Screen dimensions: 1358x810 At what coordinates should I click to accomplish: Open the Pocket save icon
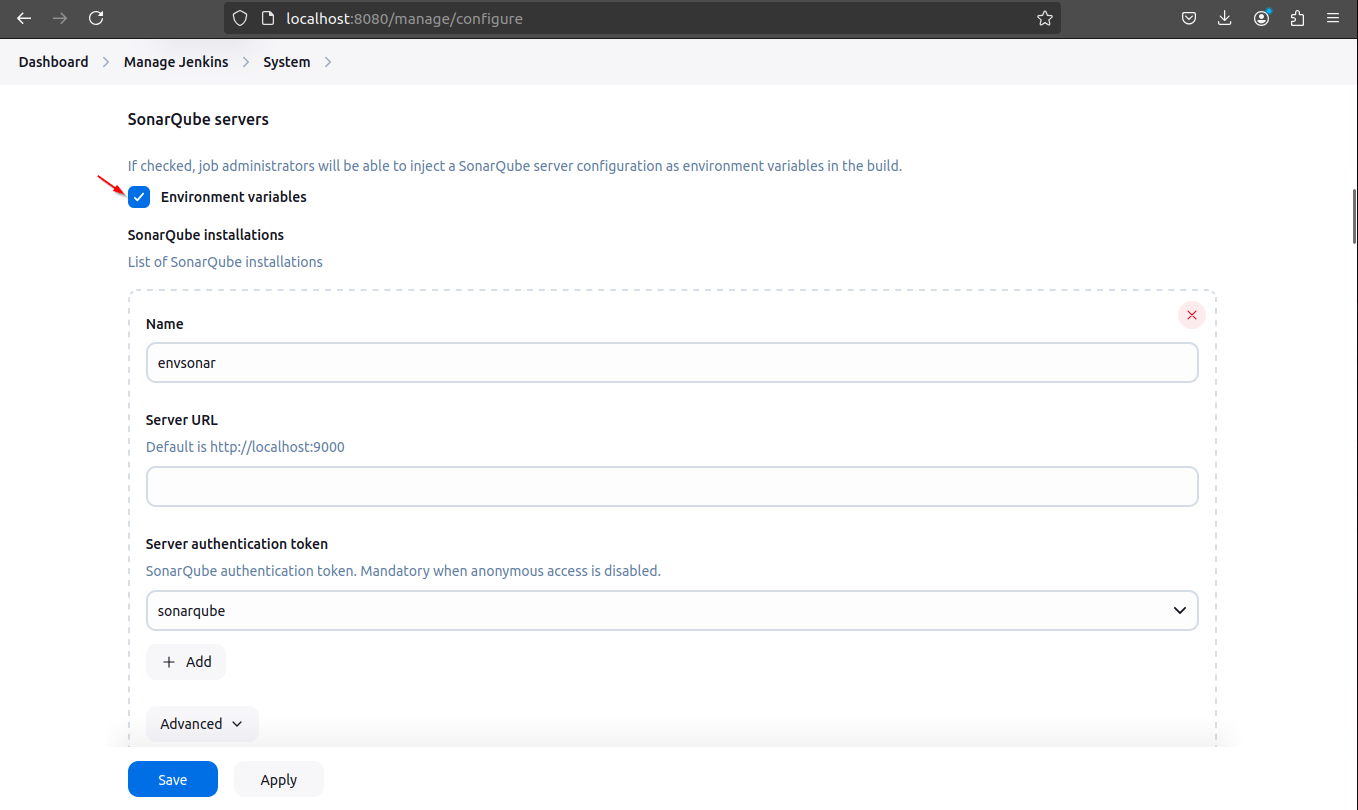tap(1189, 18)
